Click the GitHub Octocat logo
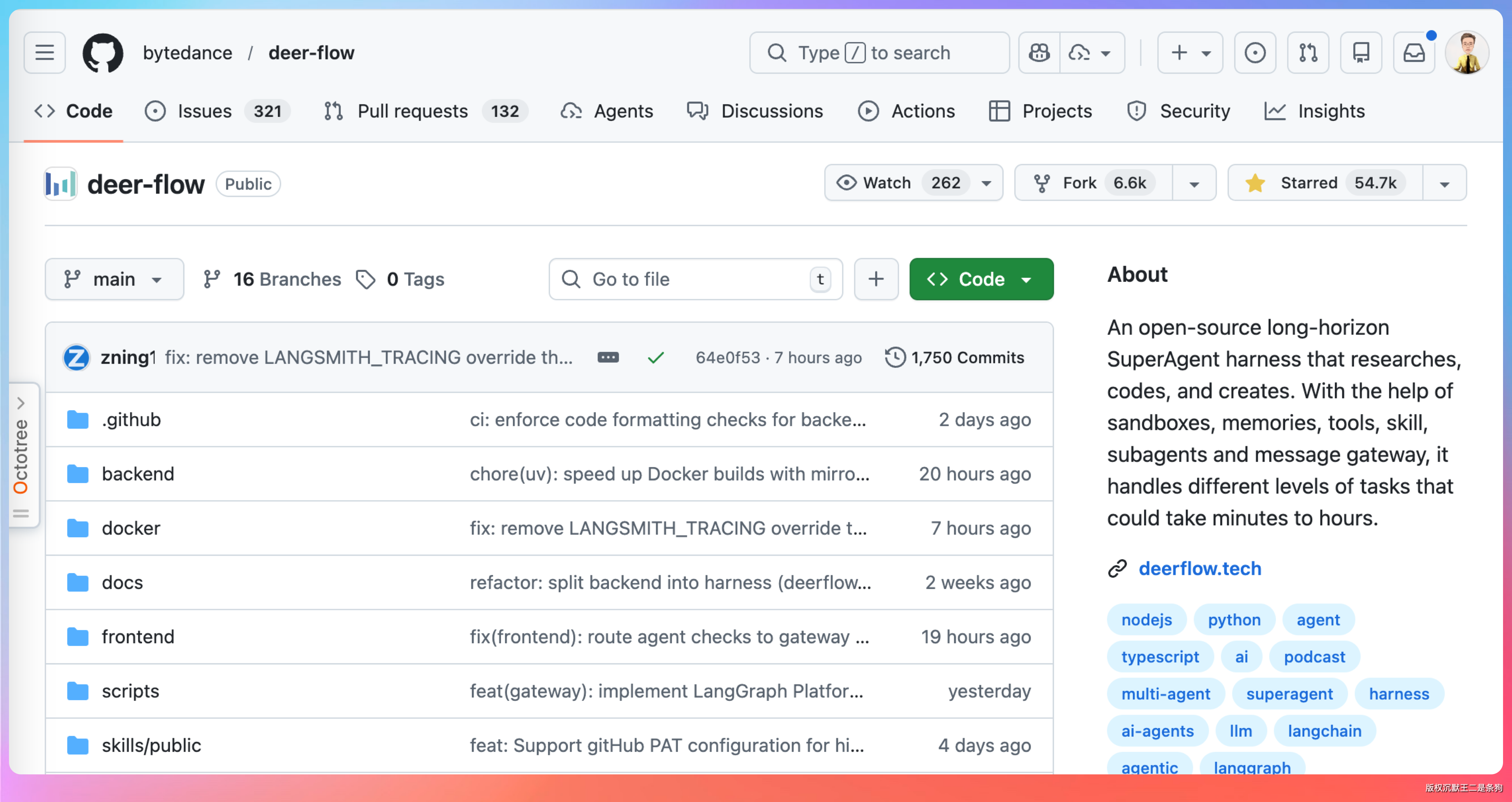The height and width of the screenshot is (802, 1512). pyautogui.click(x=103, y=53)
